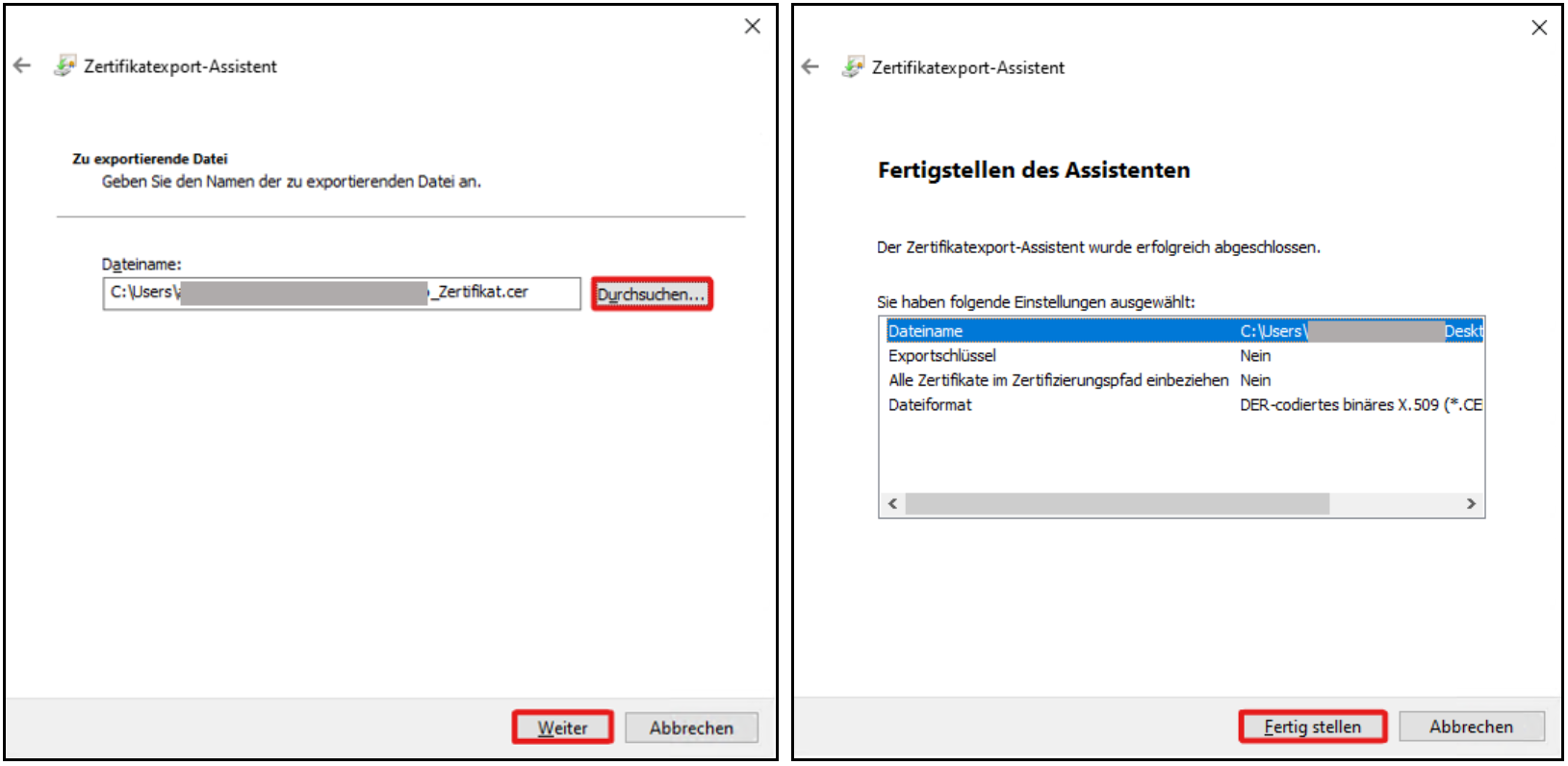Click Abbrechen beside Fertig stellen
Screen dimensions: 1568x766
point(1471,727)
